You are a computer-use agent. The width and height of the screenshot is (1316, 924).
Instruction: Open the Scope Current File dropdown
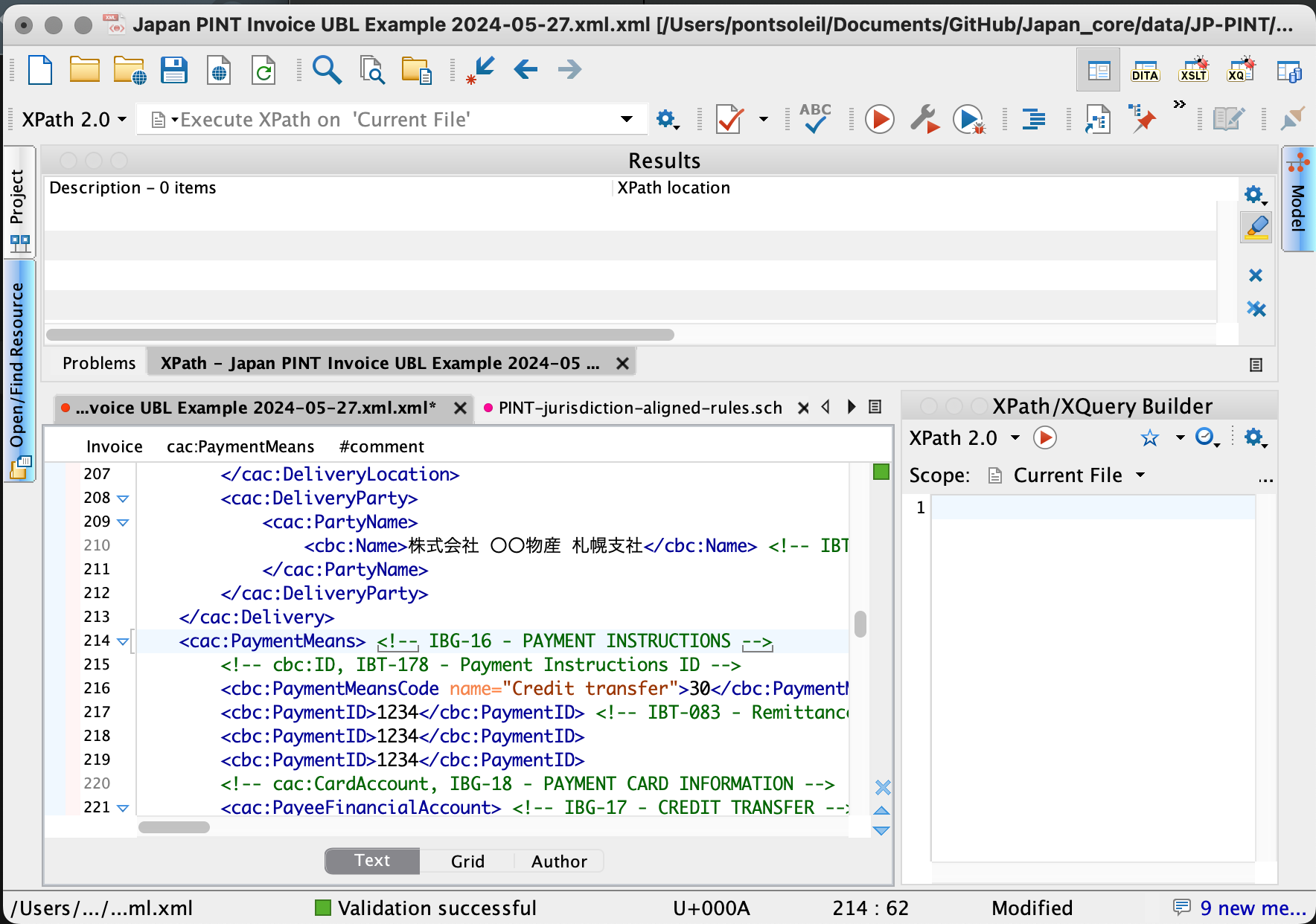1067,475
